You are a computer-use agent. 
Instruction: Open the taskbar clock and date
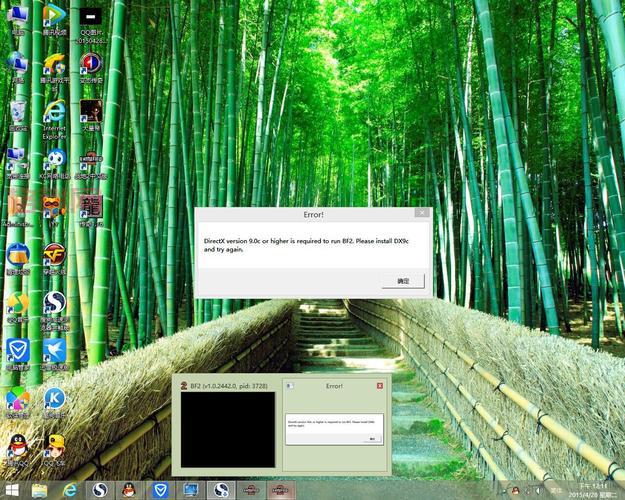pyautogui.click(x=592, y=490)
